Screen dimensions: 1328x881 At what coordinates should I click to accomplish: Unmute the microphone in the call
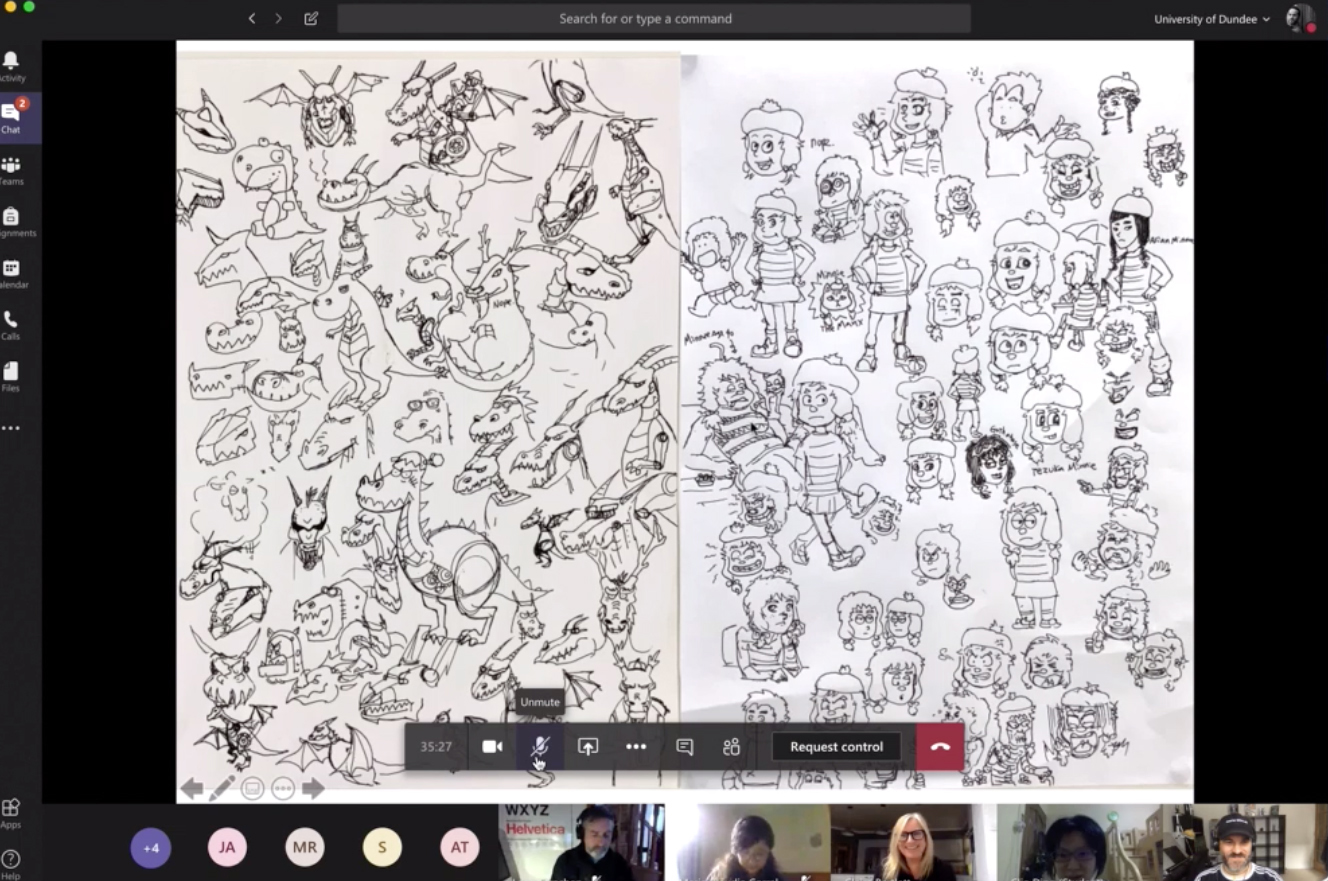(540, 746)
